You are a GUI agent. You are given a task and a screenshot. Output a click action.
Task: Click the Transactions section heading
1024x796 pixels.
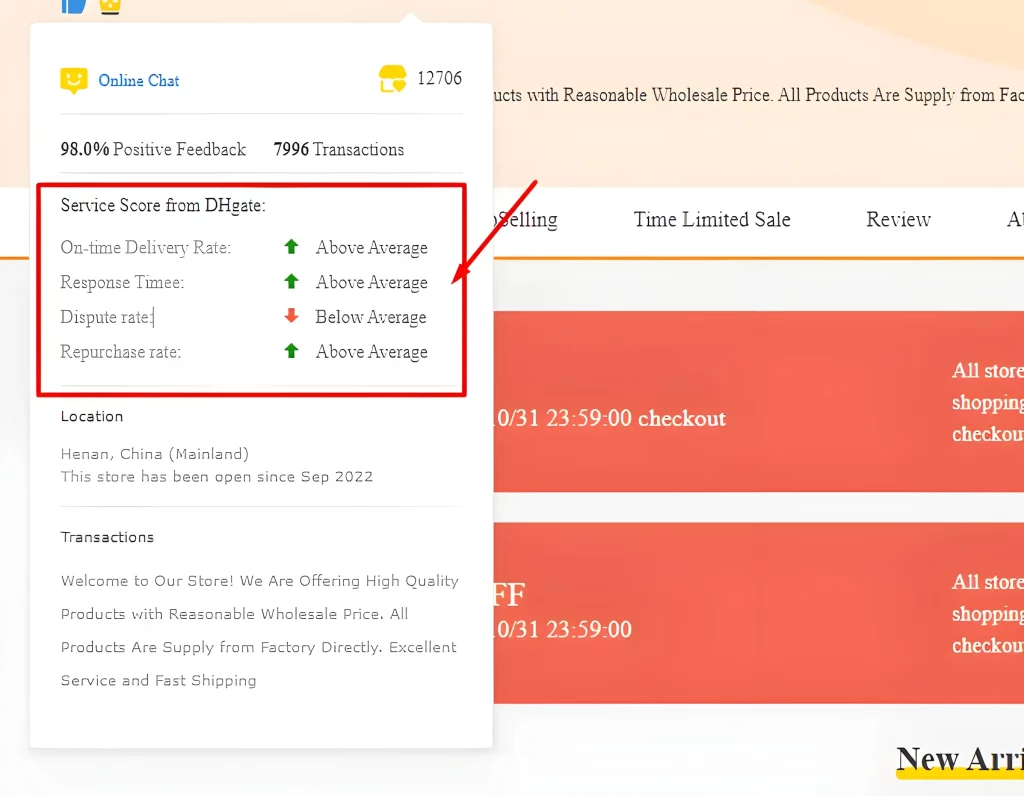tap(107, 537)
